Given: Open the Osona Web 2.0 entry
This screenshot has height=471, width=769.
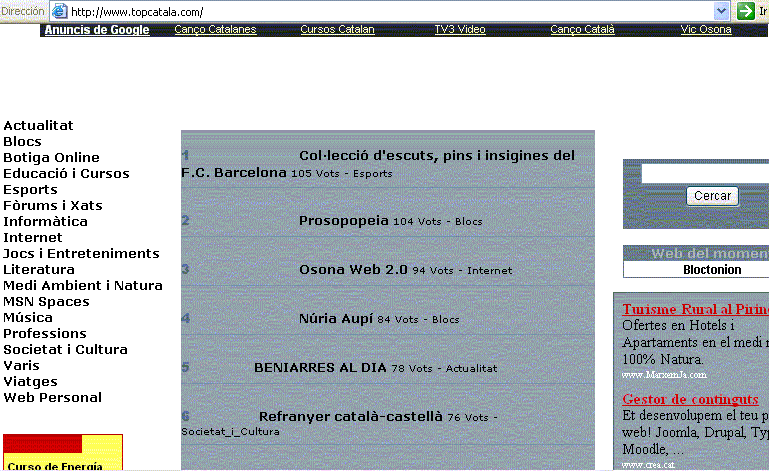Looking at the screenshot, I should tap(353, 270).
